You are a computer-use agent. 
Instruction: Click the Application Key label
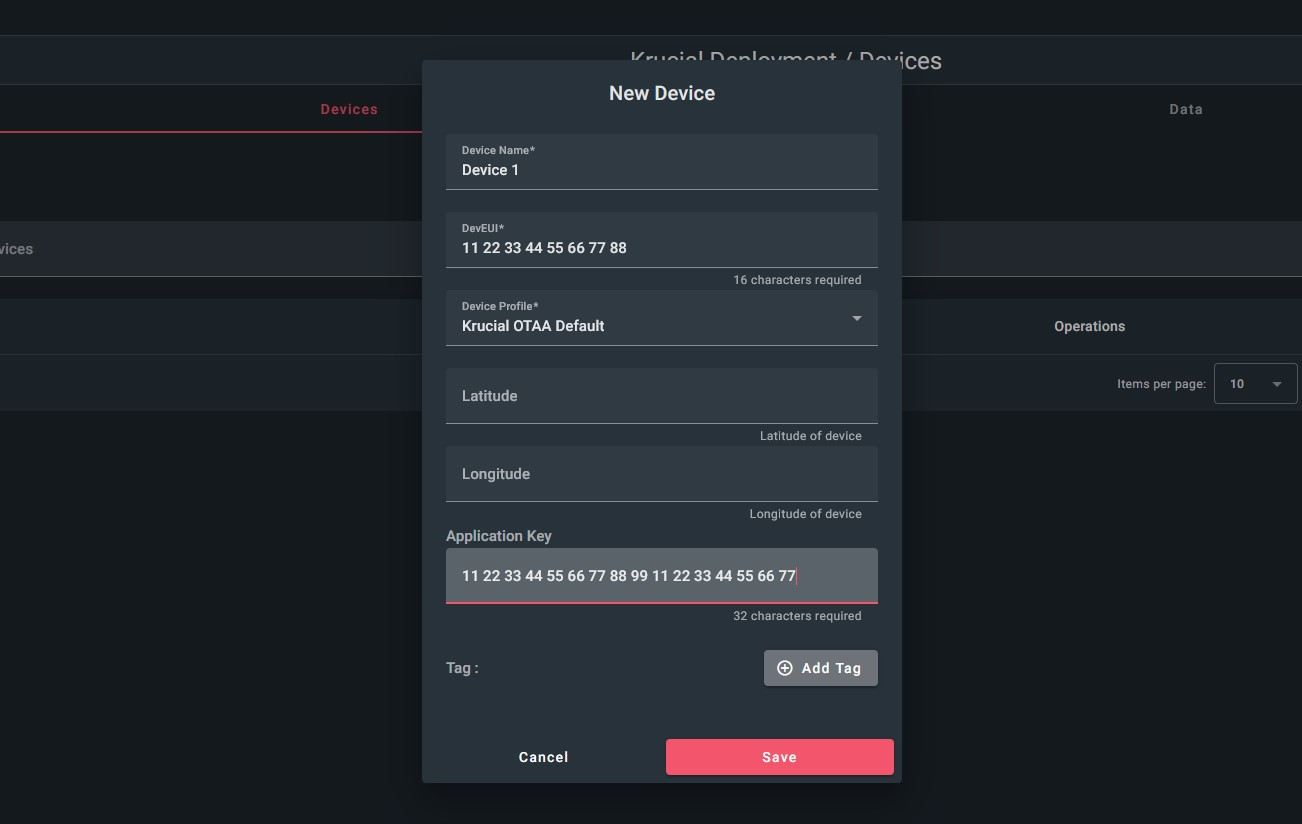499,536
